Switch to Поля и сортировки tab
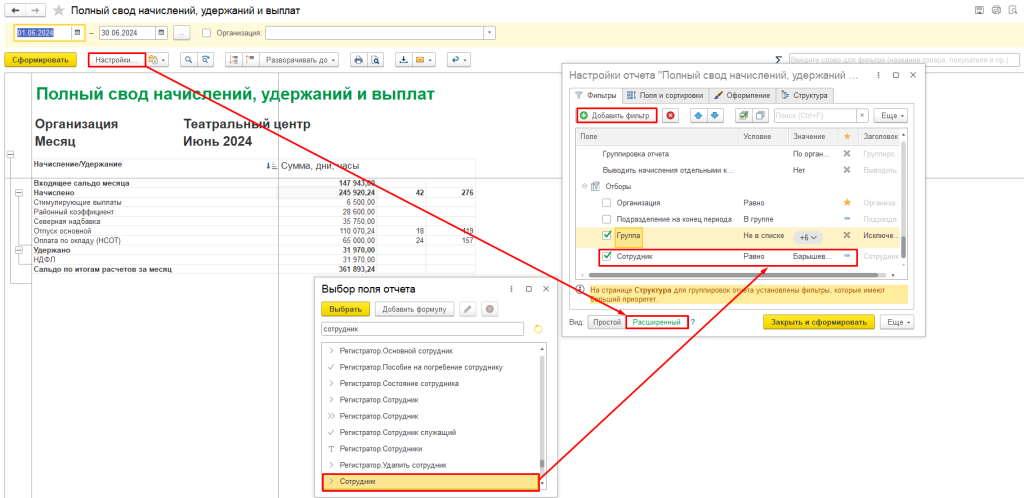1024x498 pixels. click(665, 95)
